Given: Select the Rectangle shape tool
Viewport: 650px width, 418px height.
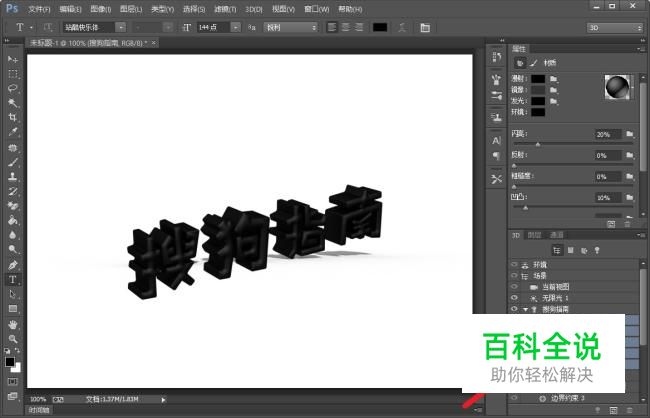Looking at the screenshot, I should [13, 309].
